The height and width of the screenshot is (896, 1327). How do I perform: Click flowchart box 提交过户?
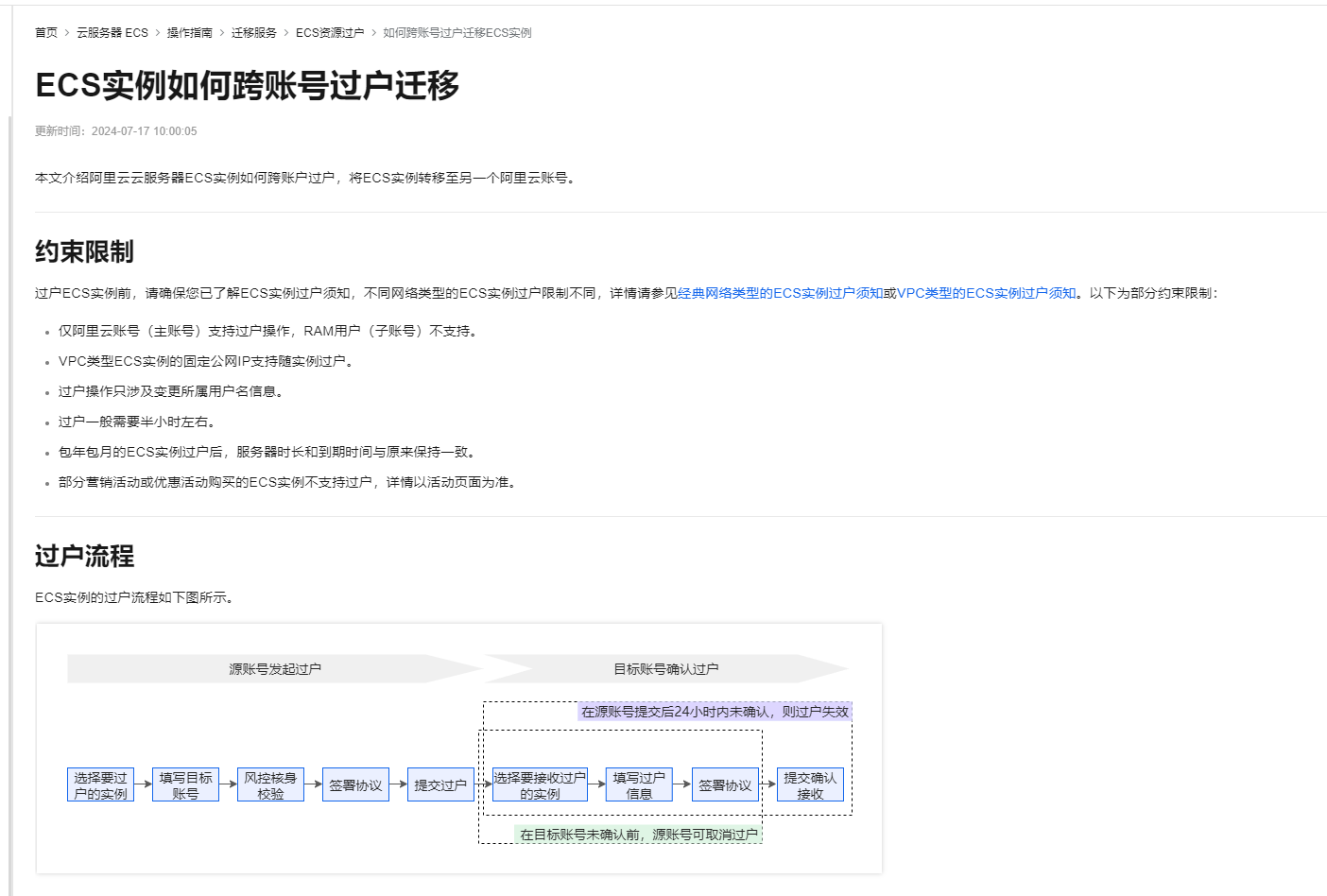click(x=440, y=785)
